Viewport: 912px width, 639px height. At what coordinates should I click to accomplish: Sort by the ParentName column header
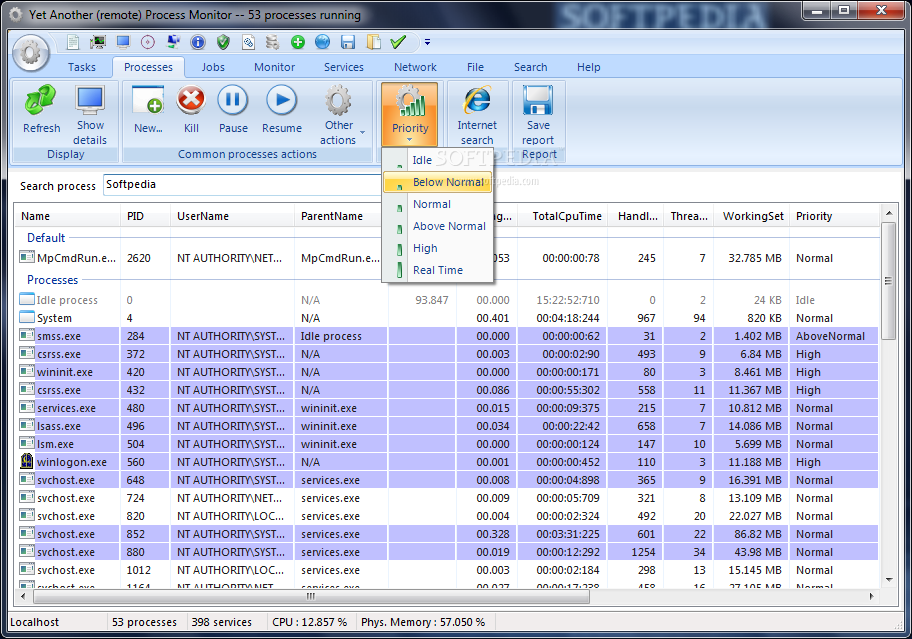point(341,216)
